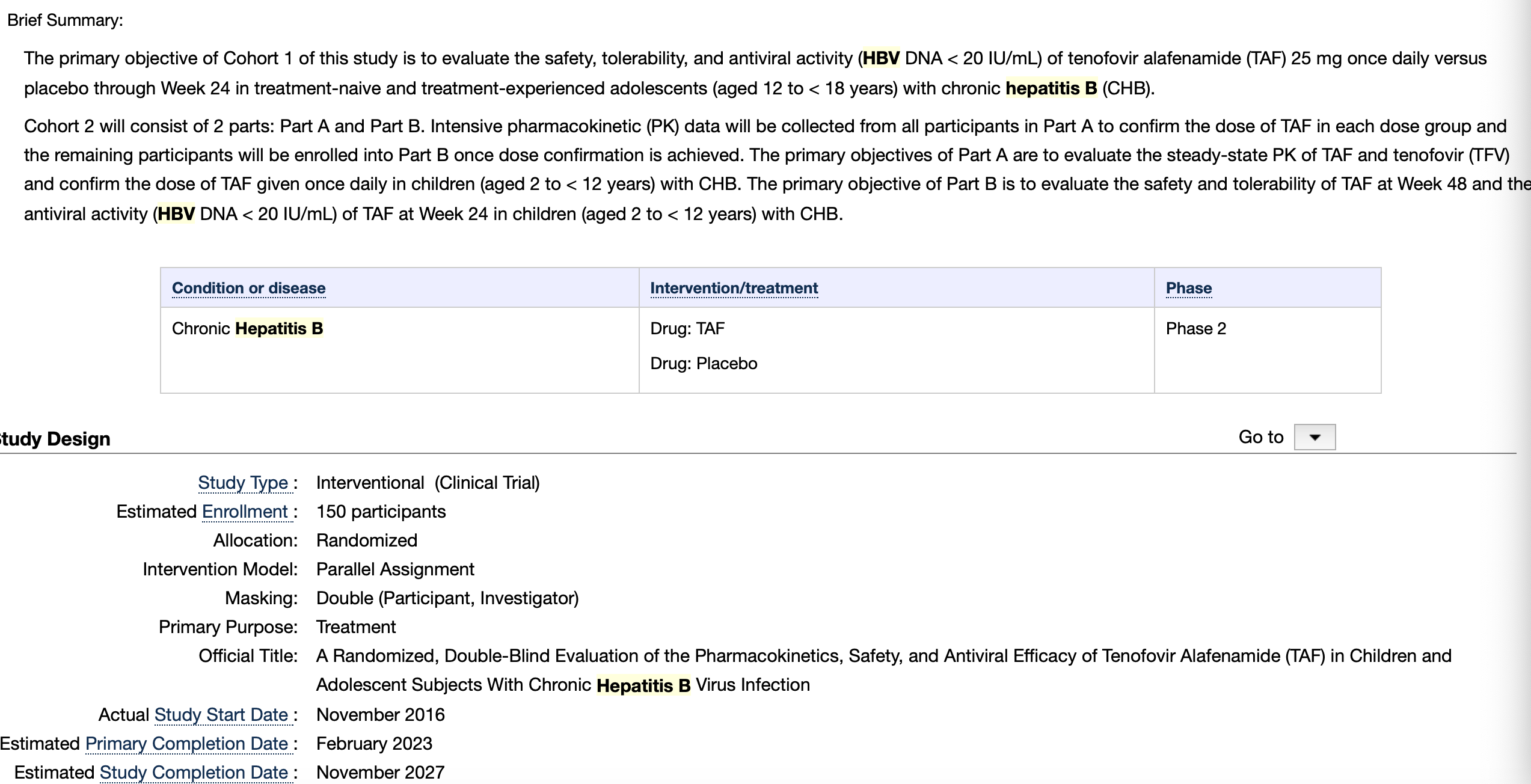Click the highlighted 'hepatitis B' in the summary
This screenshot has height=784, width=1531.
1051,88
